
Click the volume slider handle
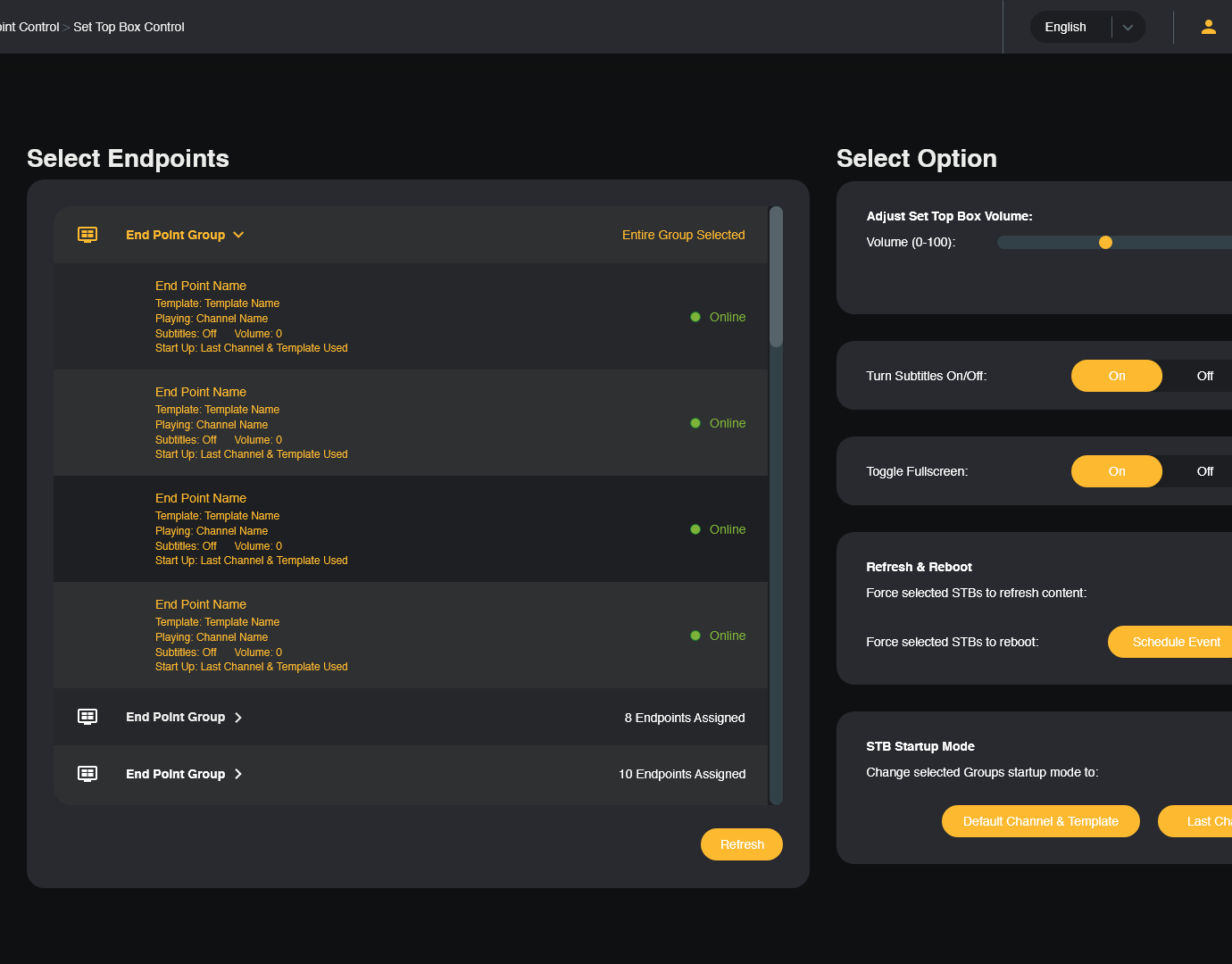1105,242
